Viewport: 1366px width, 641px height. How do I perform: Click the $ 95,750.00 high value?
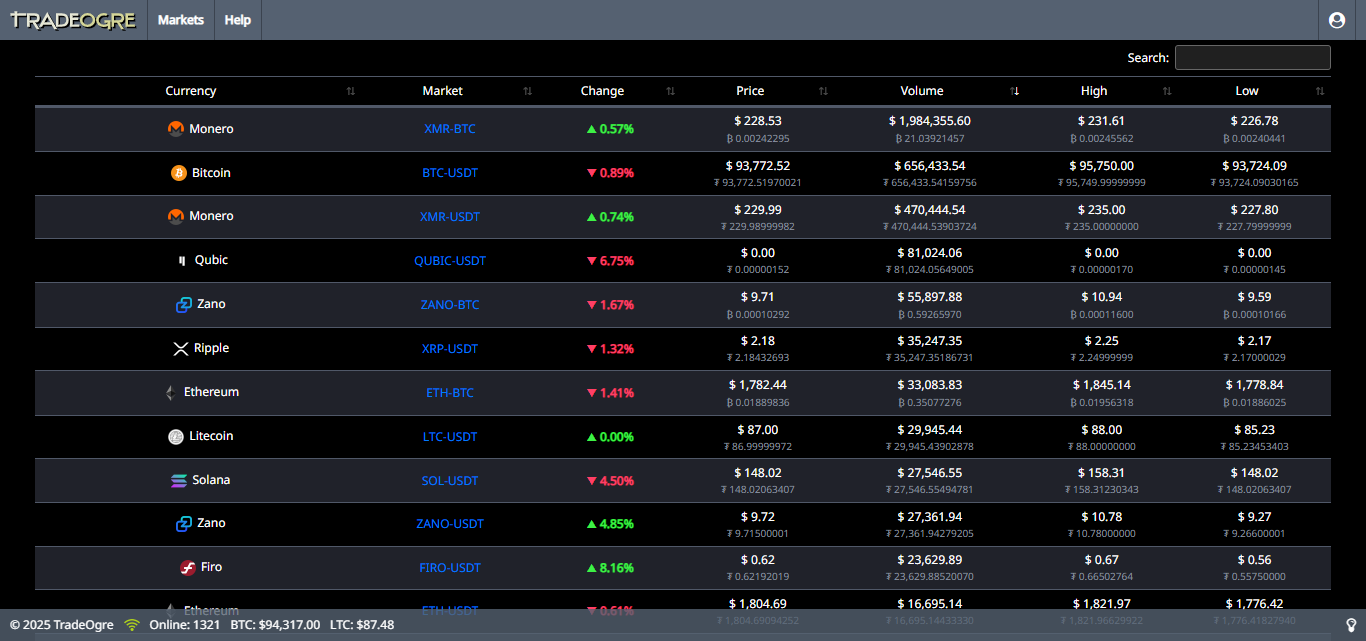pyautogui.click(x=1102, y=166)
